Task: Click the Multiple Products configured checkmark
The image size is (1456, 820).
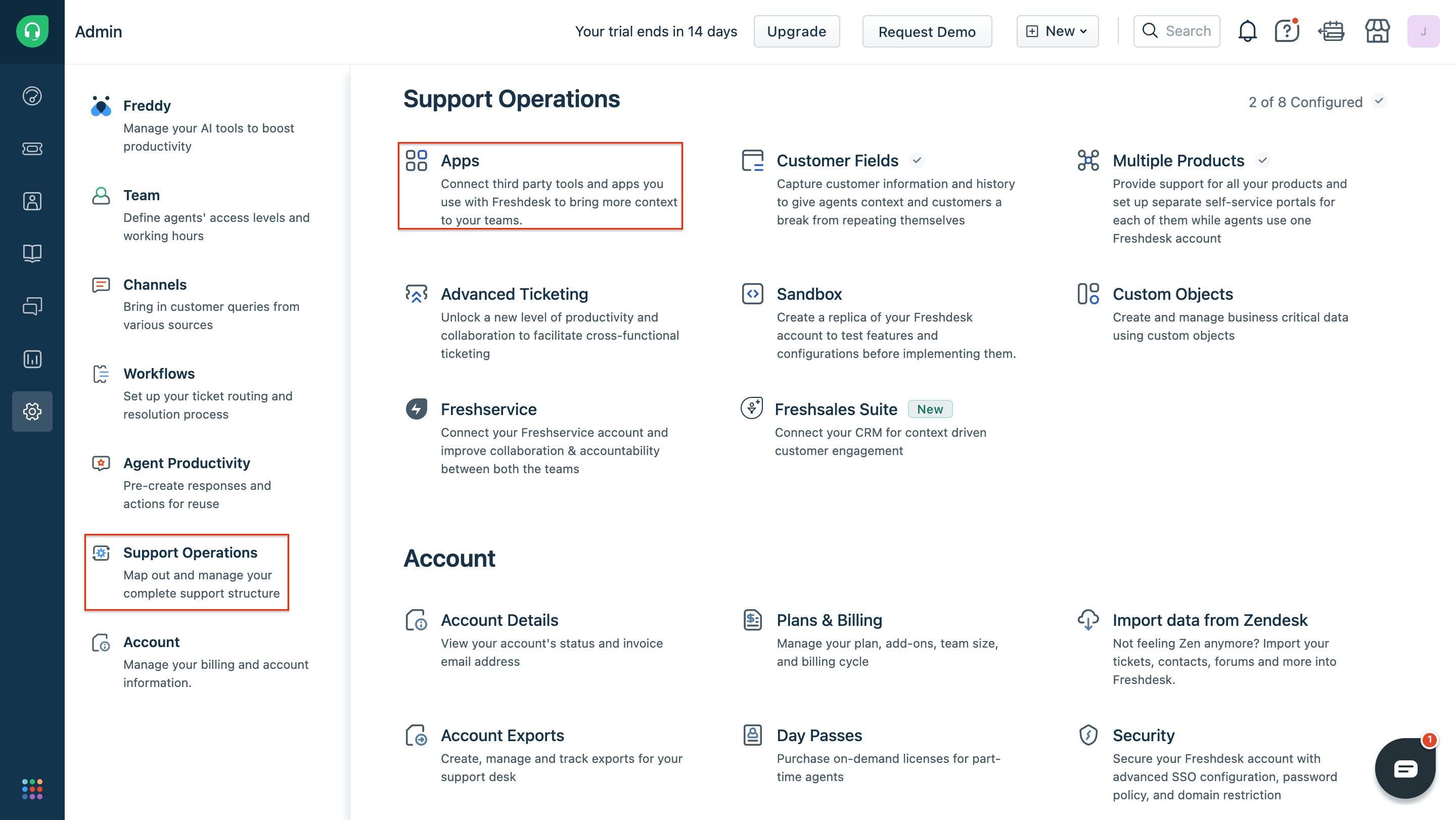Action: (x=1263, y=160)
